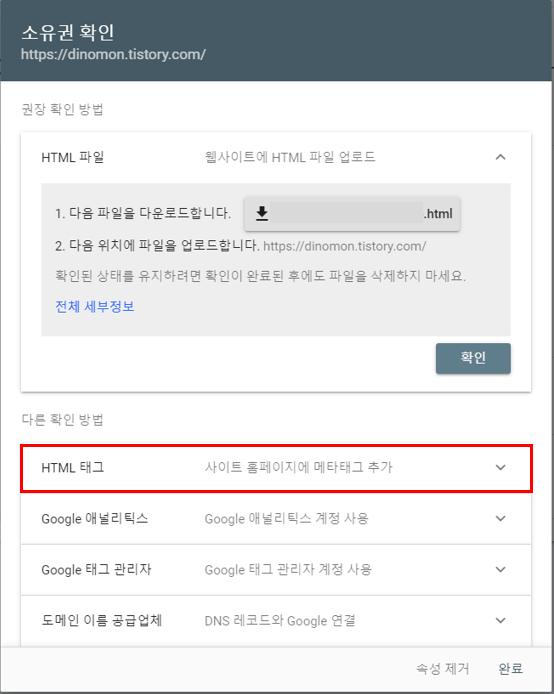Image resolution: width=554 pixels, height=694 pixels.
Task: Expand the 도메인 이름 공급업체 chevron
Action: (x=500, y=621)
